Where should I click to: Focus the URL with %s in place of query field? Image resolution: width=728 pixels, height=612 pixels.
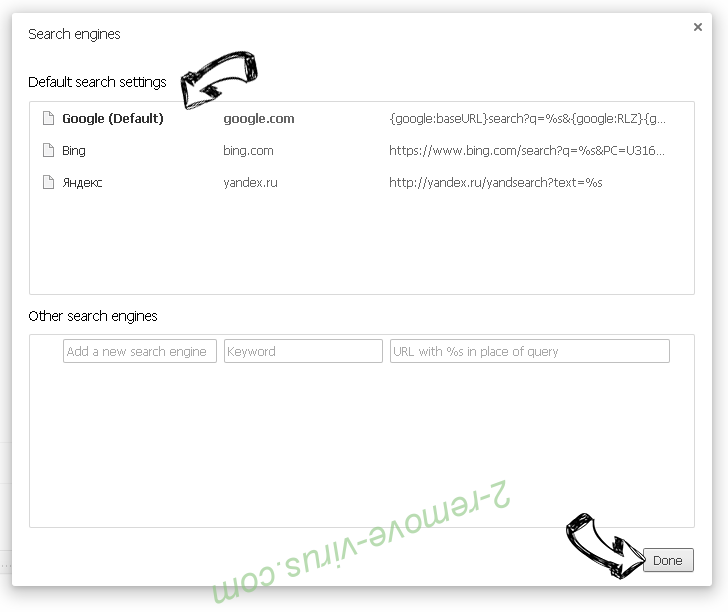[x=530, y=351]
